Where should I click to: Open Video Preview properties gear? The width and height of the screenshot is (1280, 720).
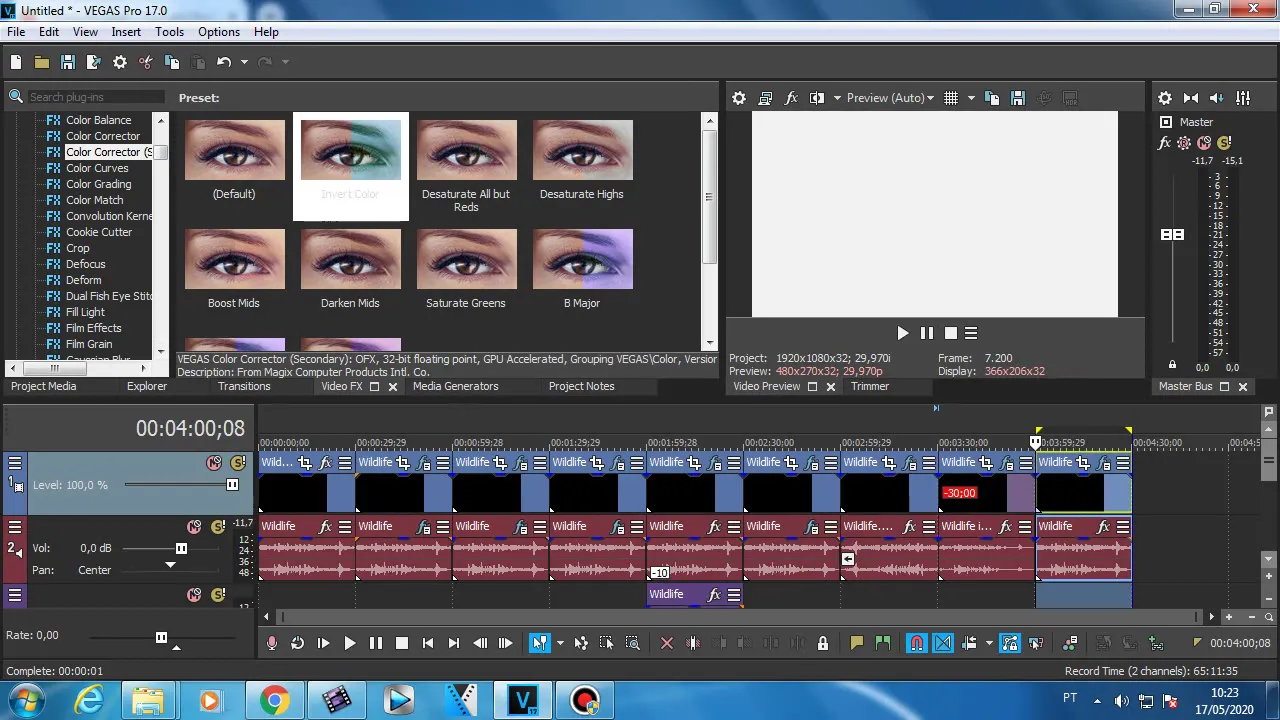click(739, 98)
